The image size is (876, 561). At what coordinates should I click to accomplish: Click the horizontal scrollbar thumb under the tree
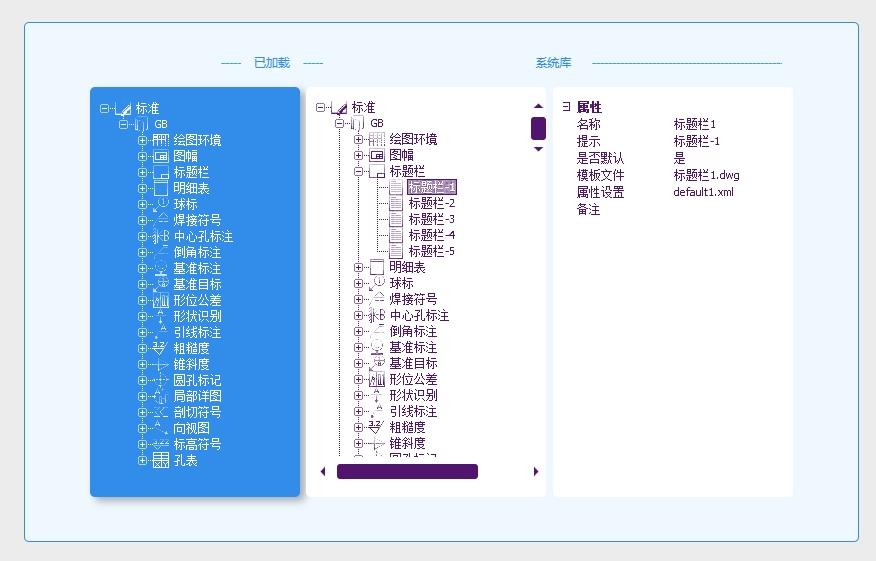tap(407, 472)
